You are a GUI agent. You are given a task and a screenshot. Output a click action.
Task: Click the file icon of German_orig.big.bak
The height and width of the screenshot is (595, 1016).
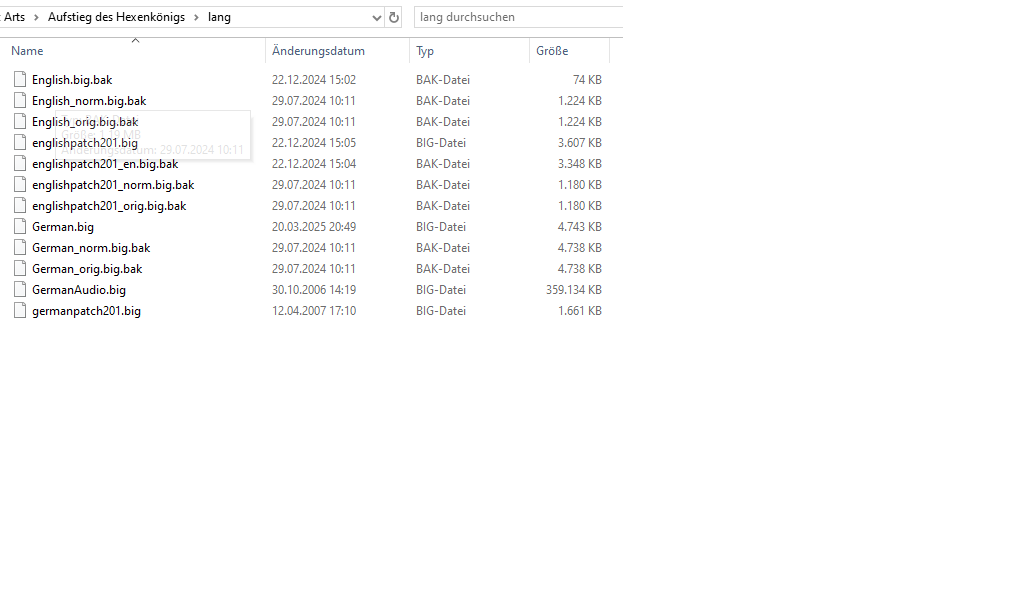(x=20, y=268)
